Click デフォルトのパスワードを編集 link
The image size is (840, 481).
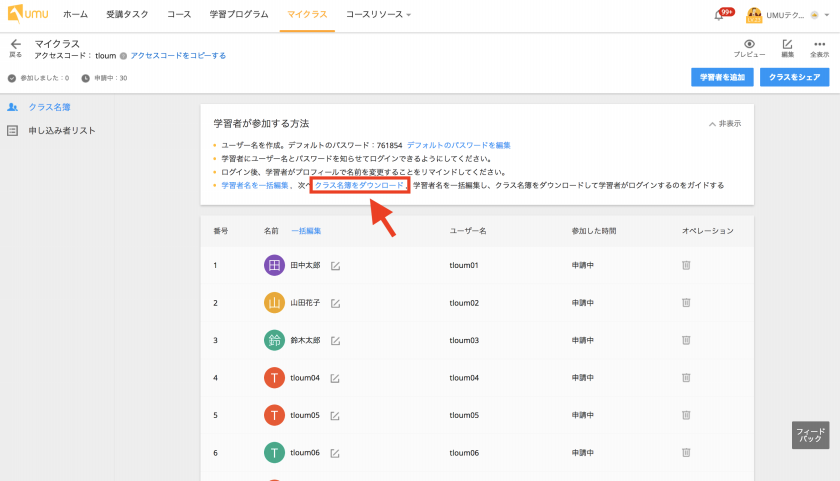pos(459,145)
